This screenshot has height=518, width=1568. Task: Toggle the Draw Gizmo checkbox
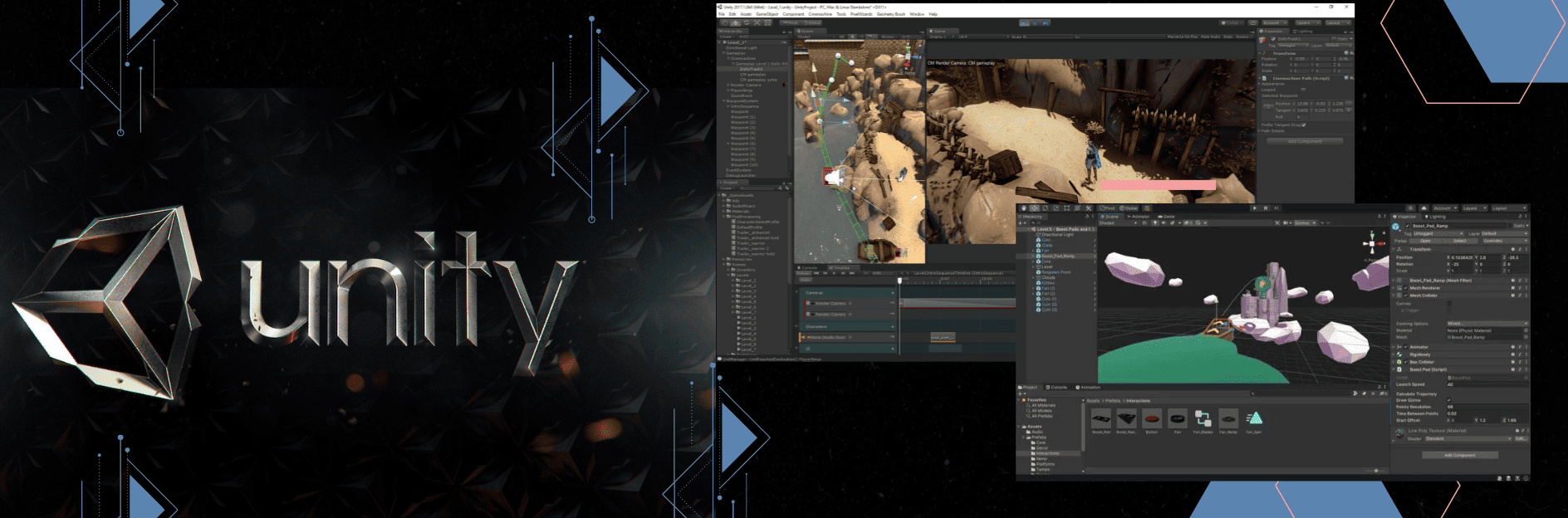point(1449,400)
